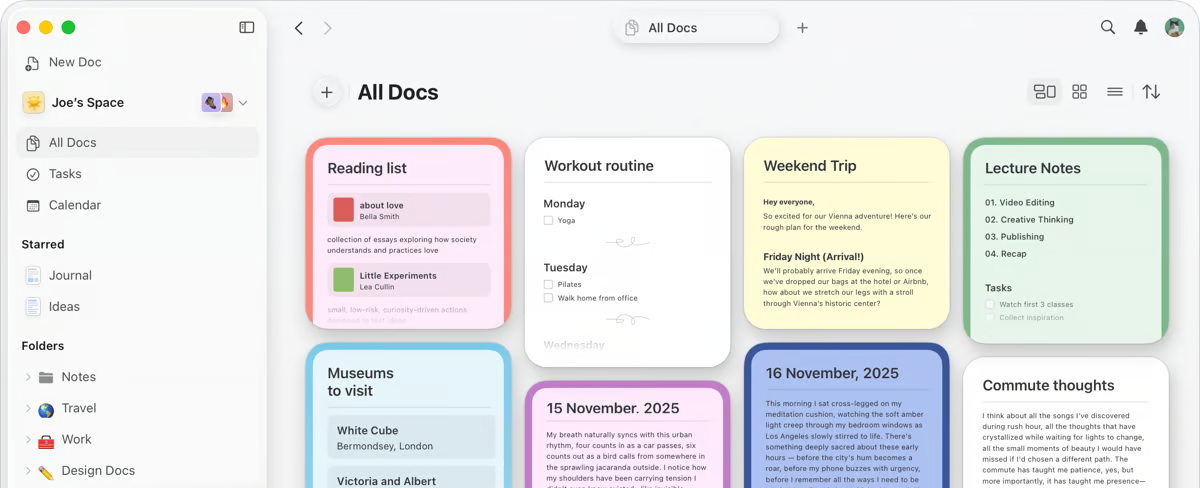Viewport: 1200px width, 488px height.
Task: Click the 01. Video Editing line
Action: point(1020,203)
